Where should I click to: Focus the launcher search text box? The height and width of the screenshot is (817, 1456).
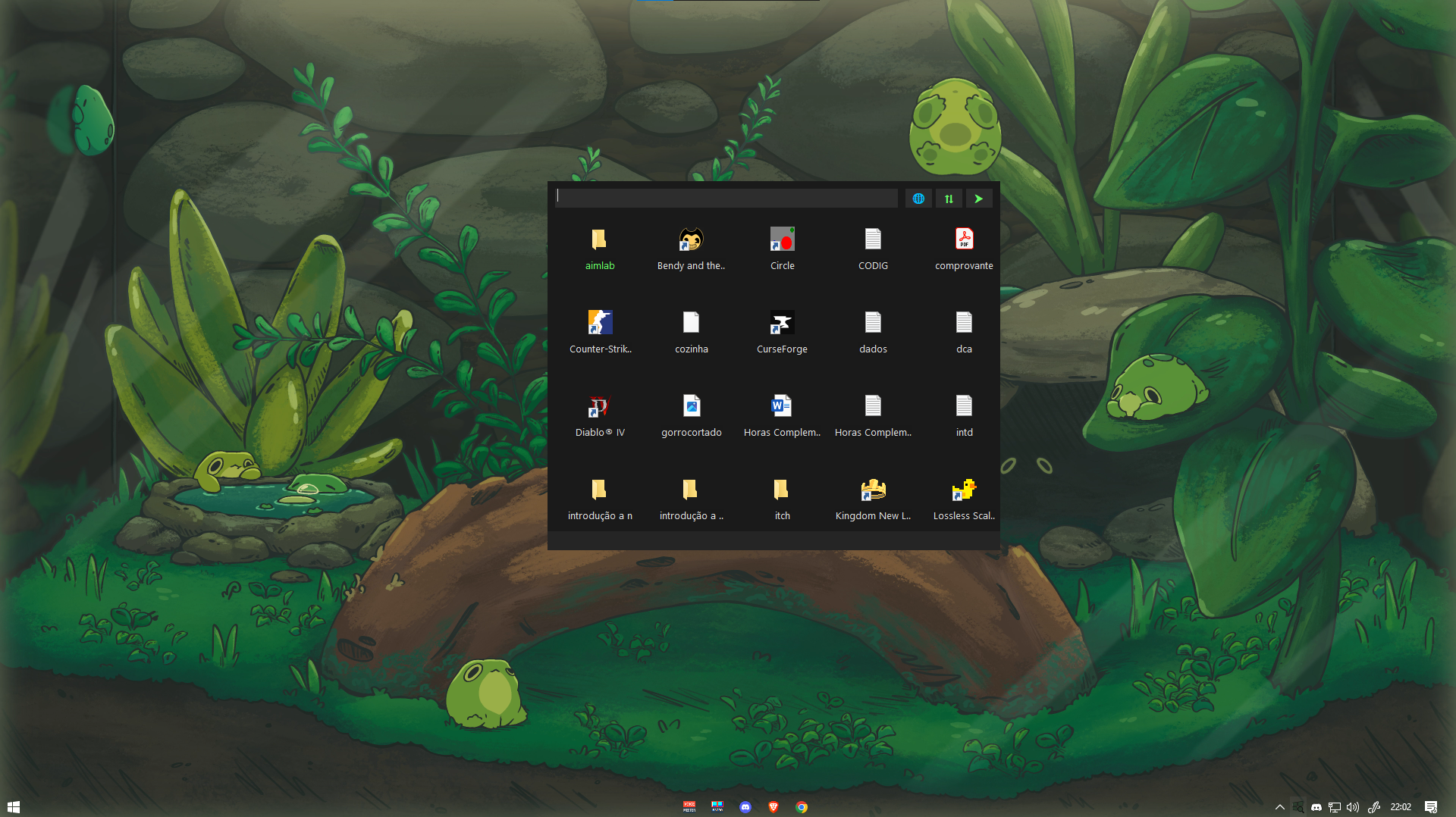pyautogui.click(x=726, y=198)
